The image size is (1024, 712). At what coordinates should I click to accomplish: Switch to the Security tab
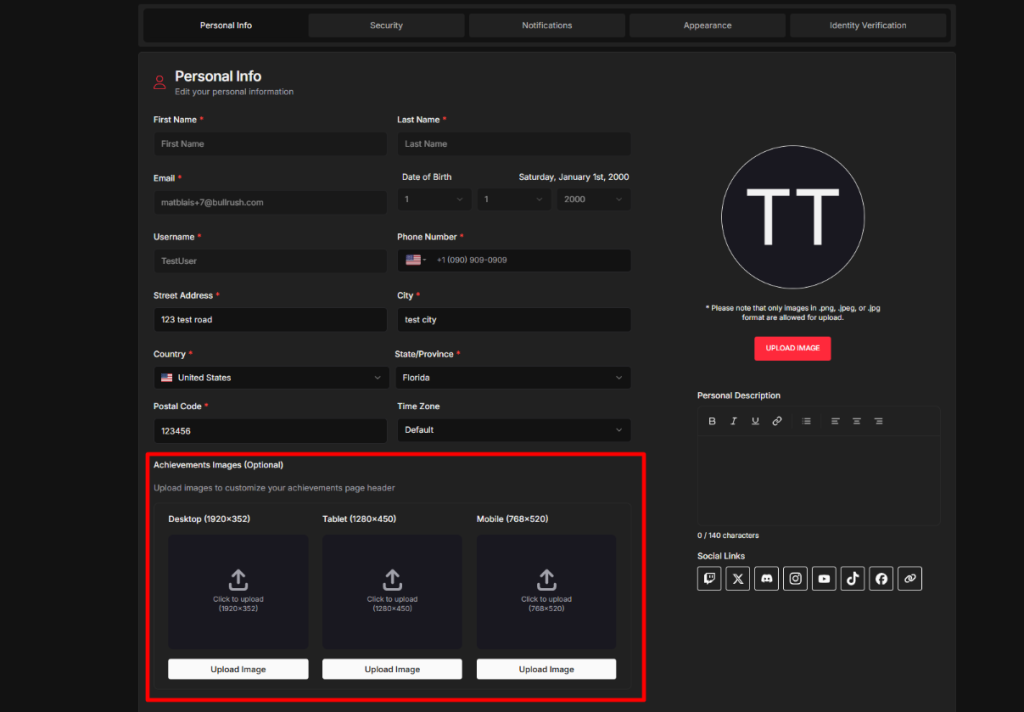[387, 25]
